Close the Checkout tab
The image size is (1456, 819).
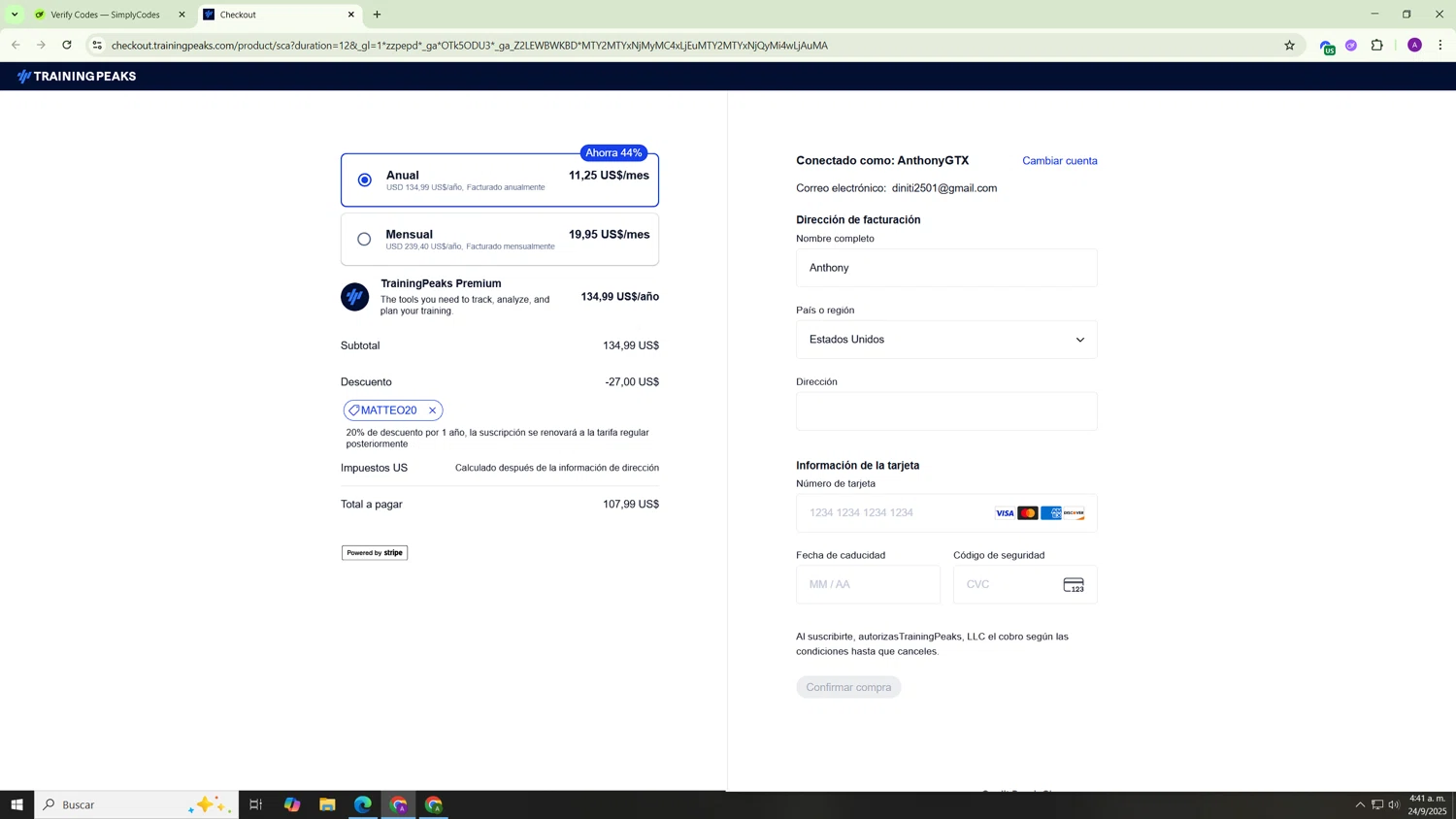(x=351, y=15)
